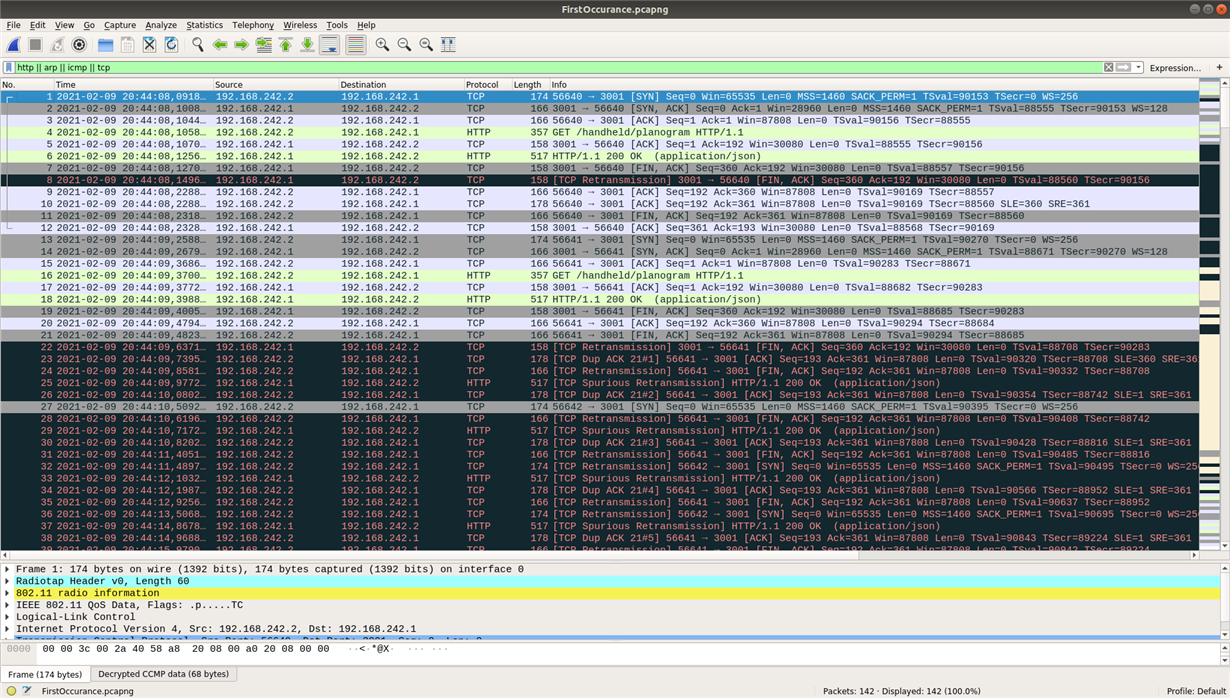
Task: Open recent display filters dropdown
Action: [1138, 68]
